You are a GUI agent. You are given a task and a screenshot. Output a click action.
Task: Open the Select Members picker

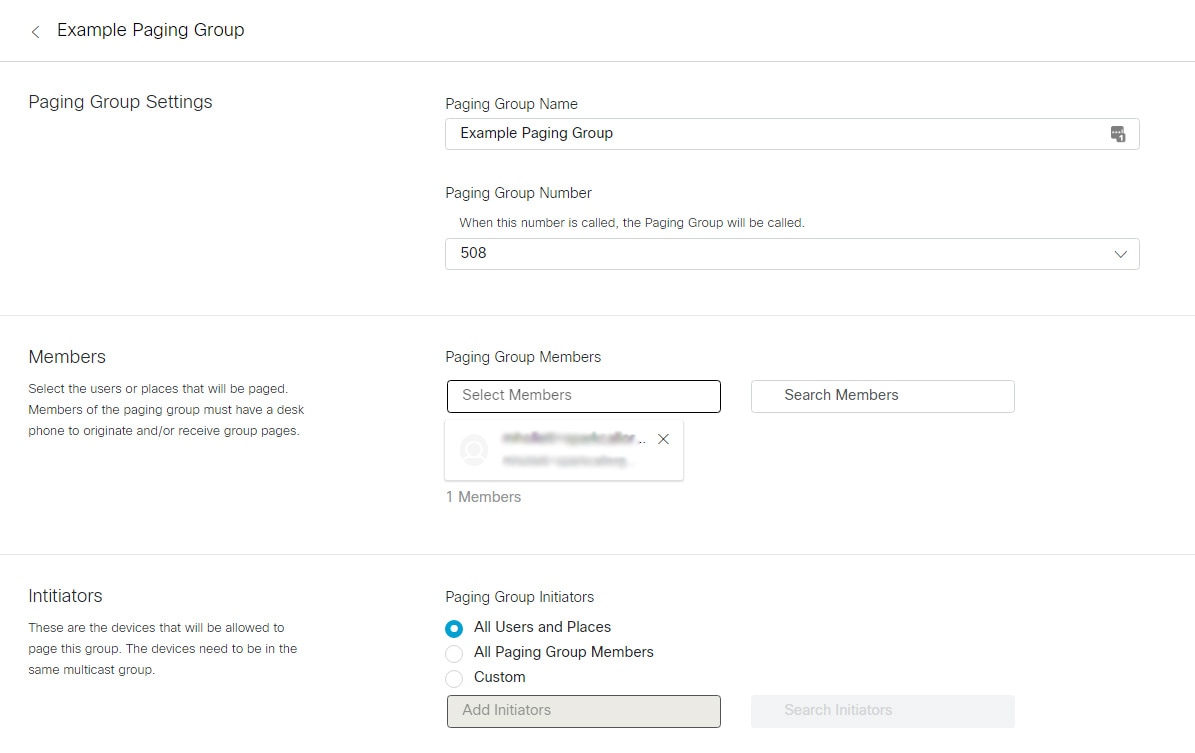(583, 396)
